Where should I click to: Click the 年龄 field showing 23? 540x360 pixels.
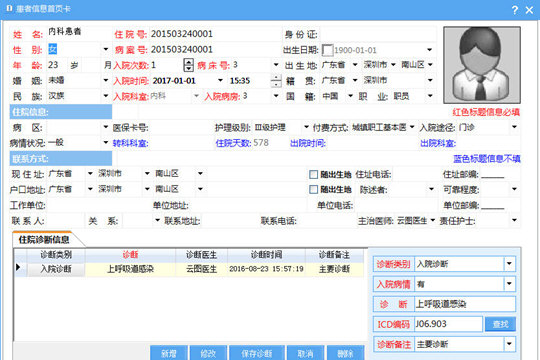pos(57,65)
